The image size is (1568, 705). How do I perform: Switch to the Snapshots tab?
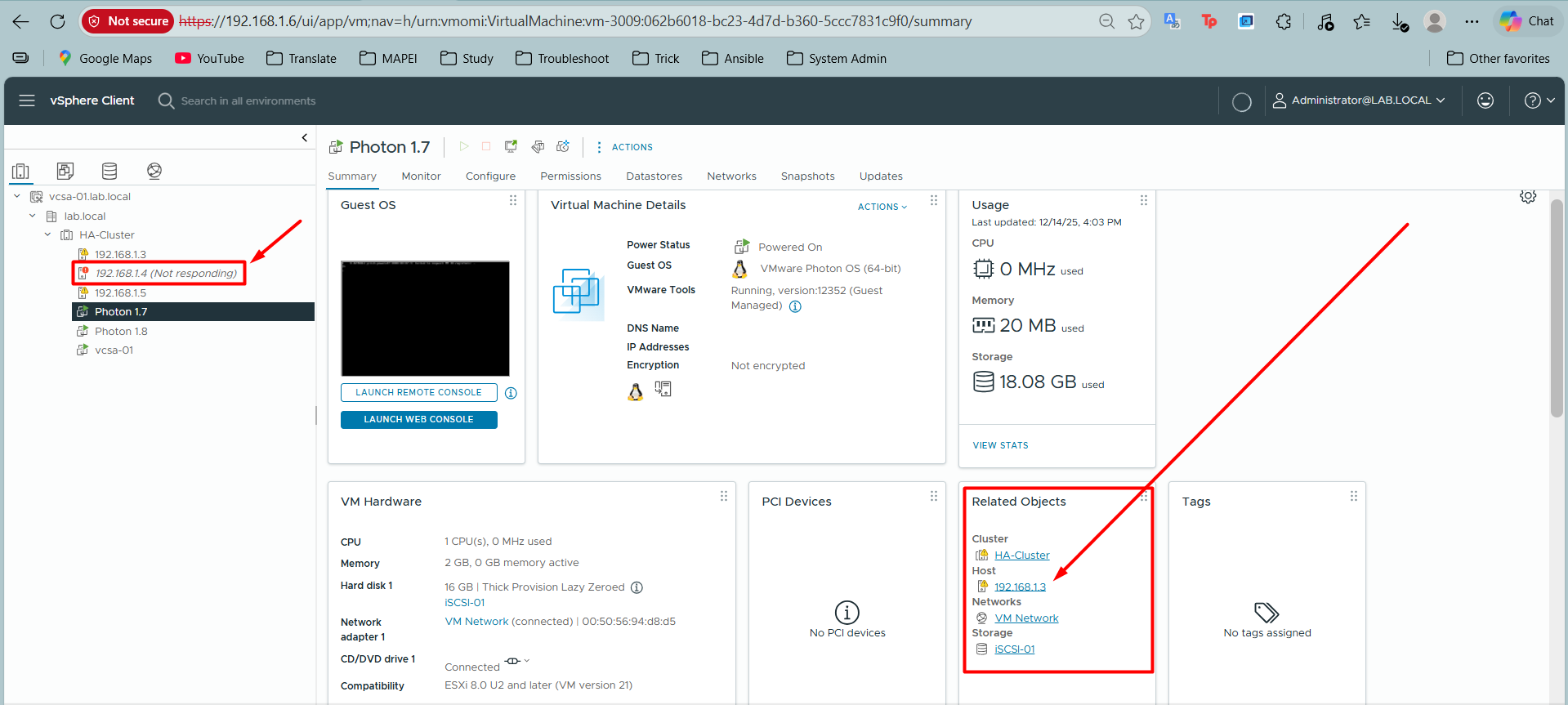click(x=807, y=176)
